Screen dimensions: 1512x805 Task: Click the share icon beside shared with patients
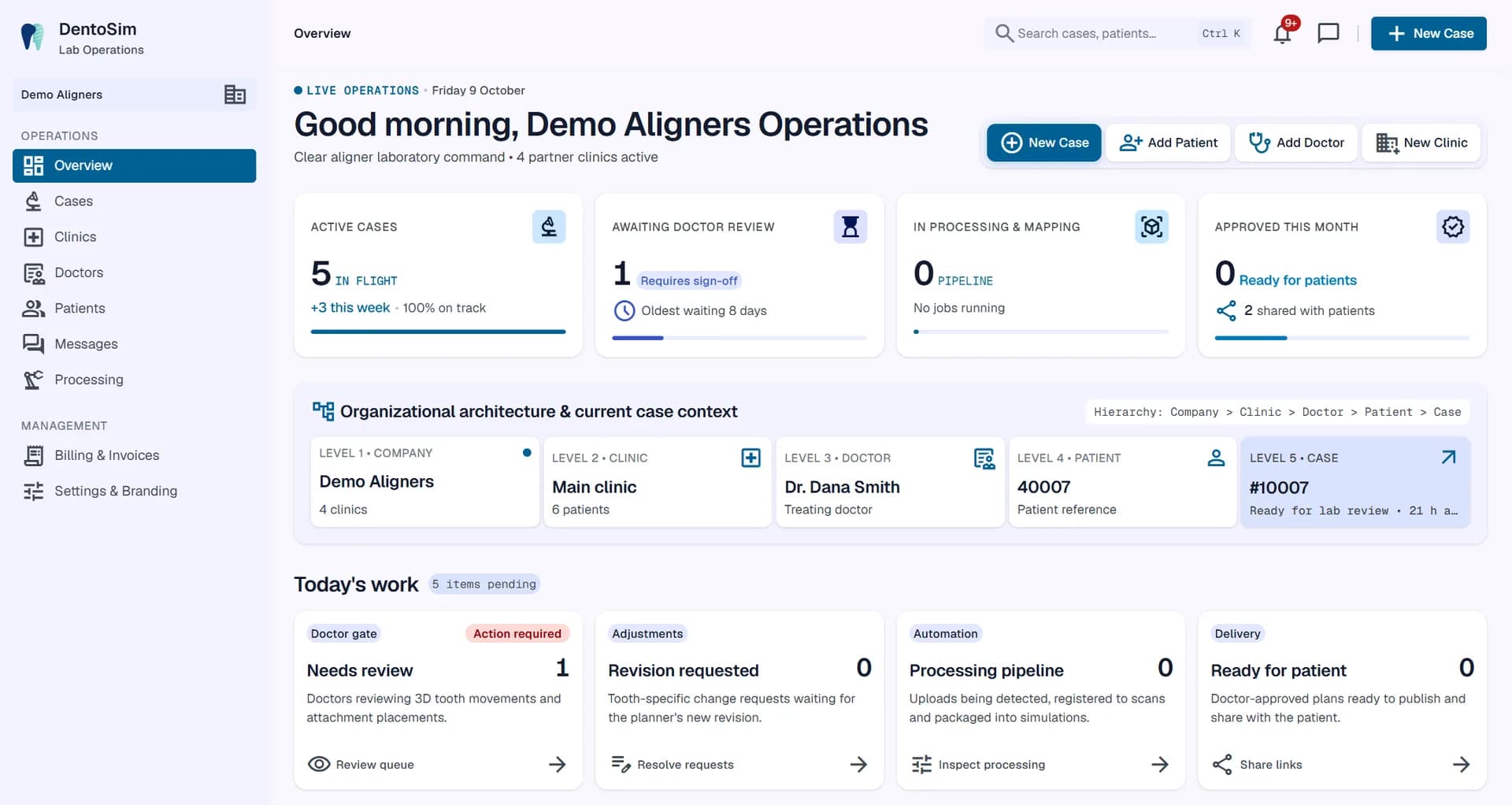tap(1226, 310)
